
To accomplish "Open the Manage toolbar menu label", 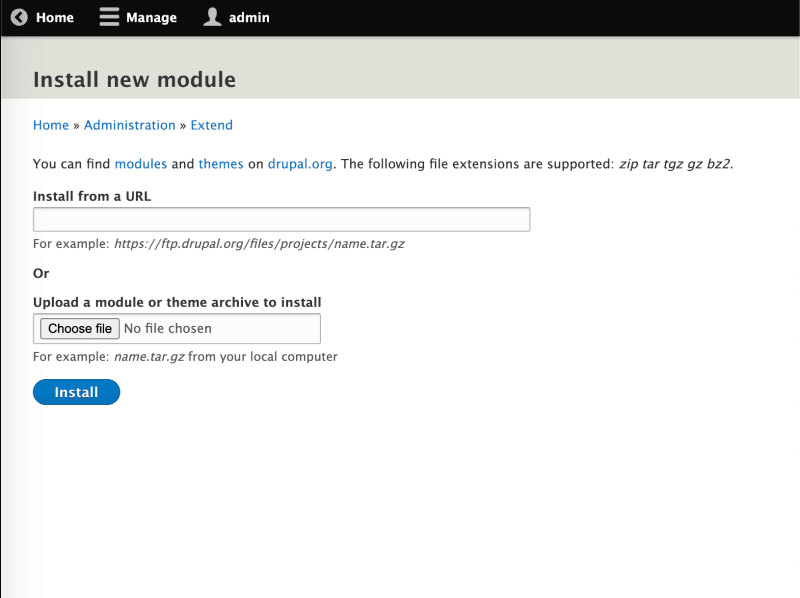I will pos(151,17).
